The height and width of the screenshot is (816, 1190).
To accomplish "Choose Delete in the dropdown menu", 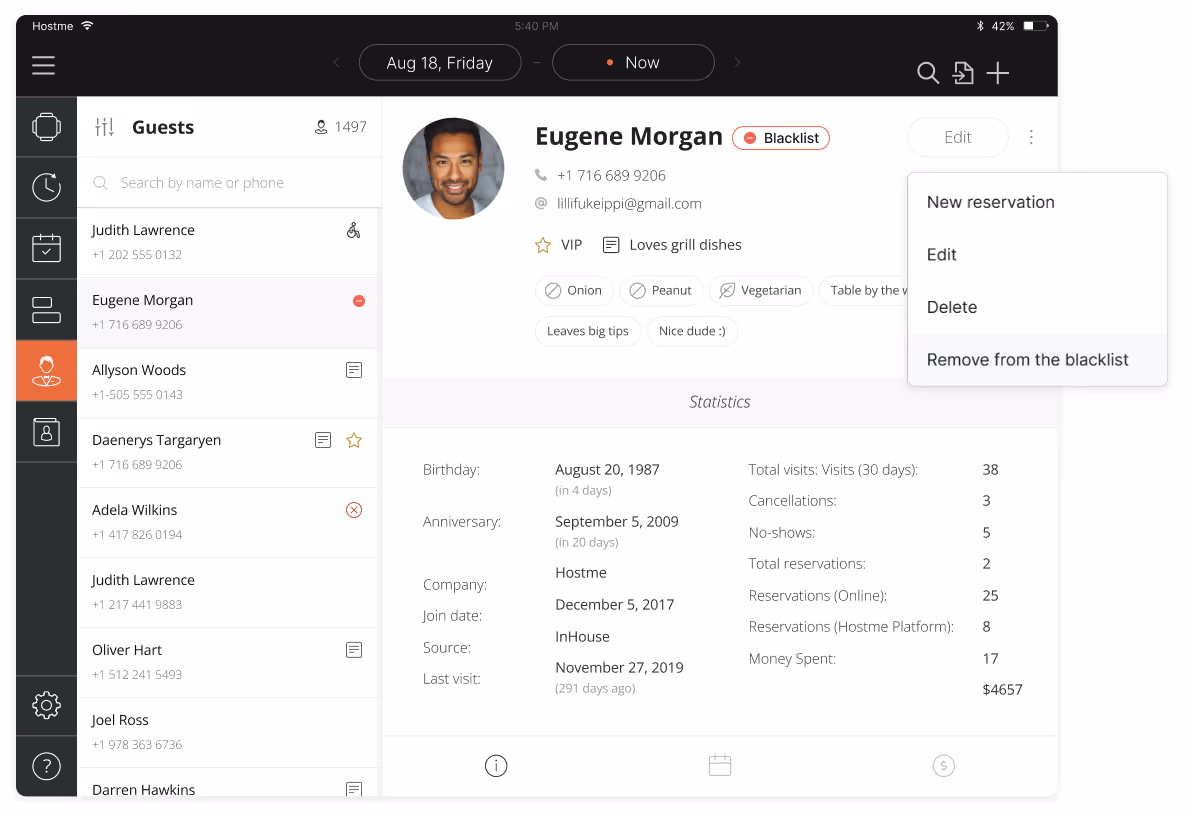I will coord(1037,307).
